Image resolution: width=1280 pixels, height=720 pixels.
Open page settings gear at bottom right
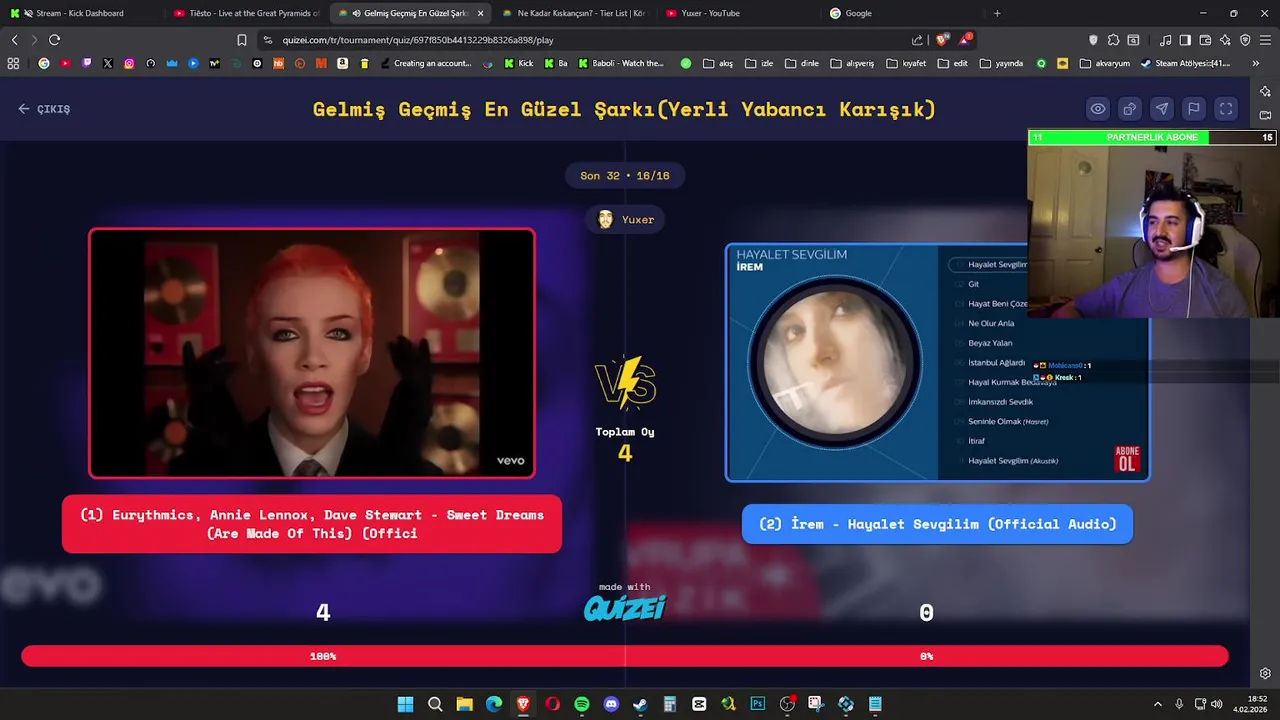point(1265,673)
